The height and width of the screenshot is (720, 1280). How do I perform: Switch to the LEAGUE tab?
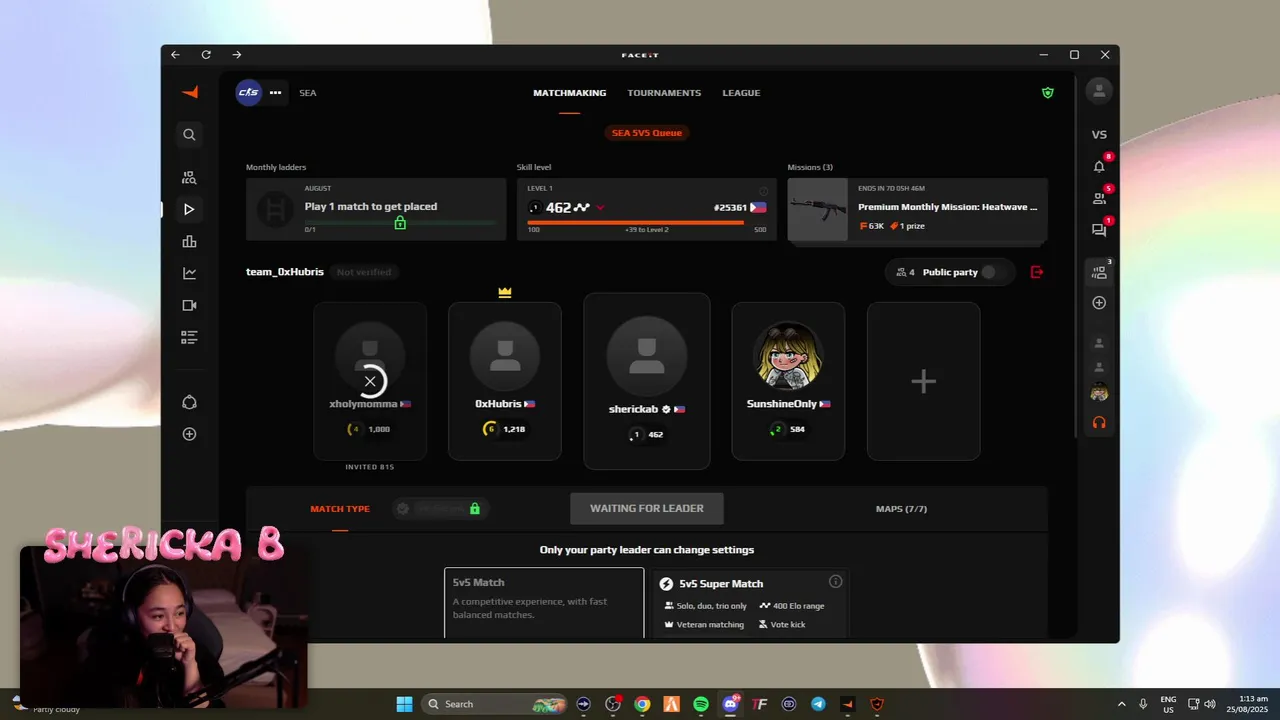(741, 93)
